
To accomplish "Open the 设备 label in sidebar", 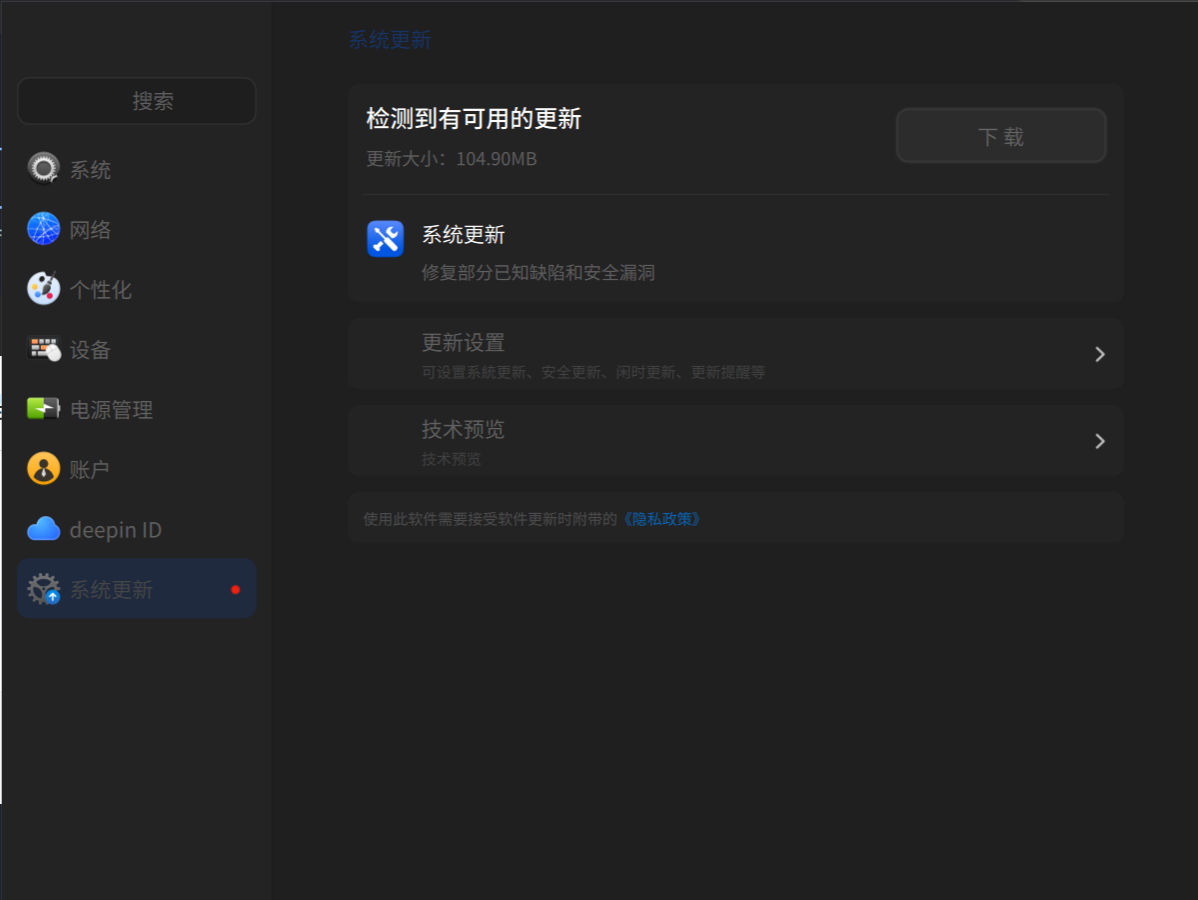I will (x=90, y=349).
